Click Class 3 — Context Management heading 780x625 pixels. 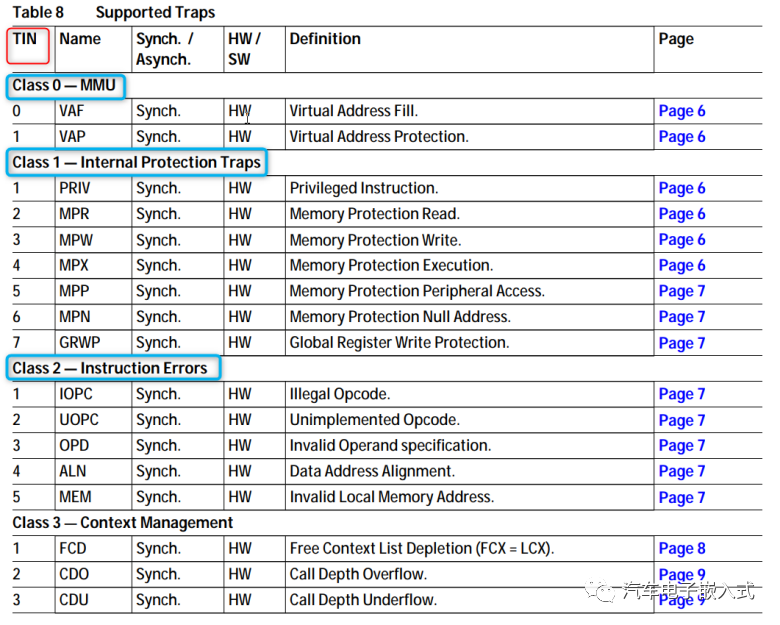(x=122, y=523)
